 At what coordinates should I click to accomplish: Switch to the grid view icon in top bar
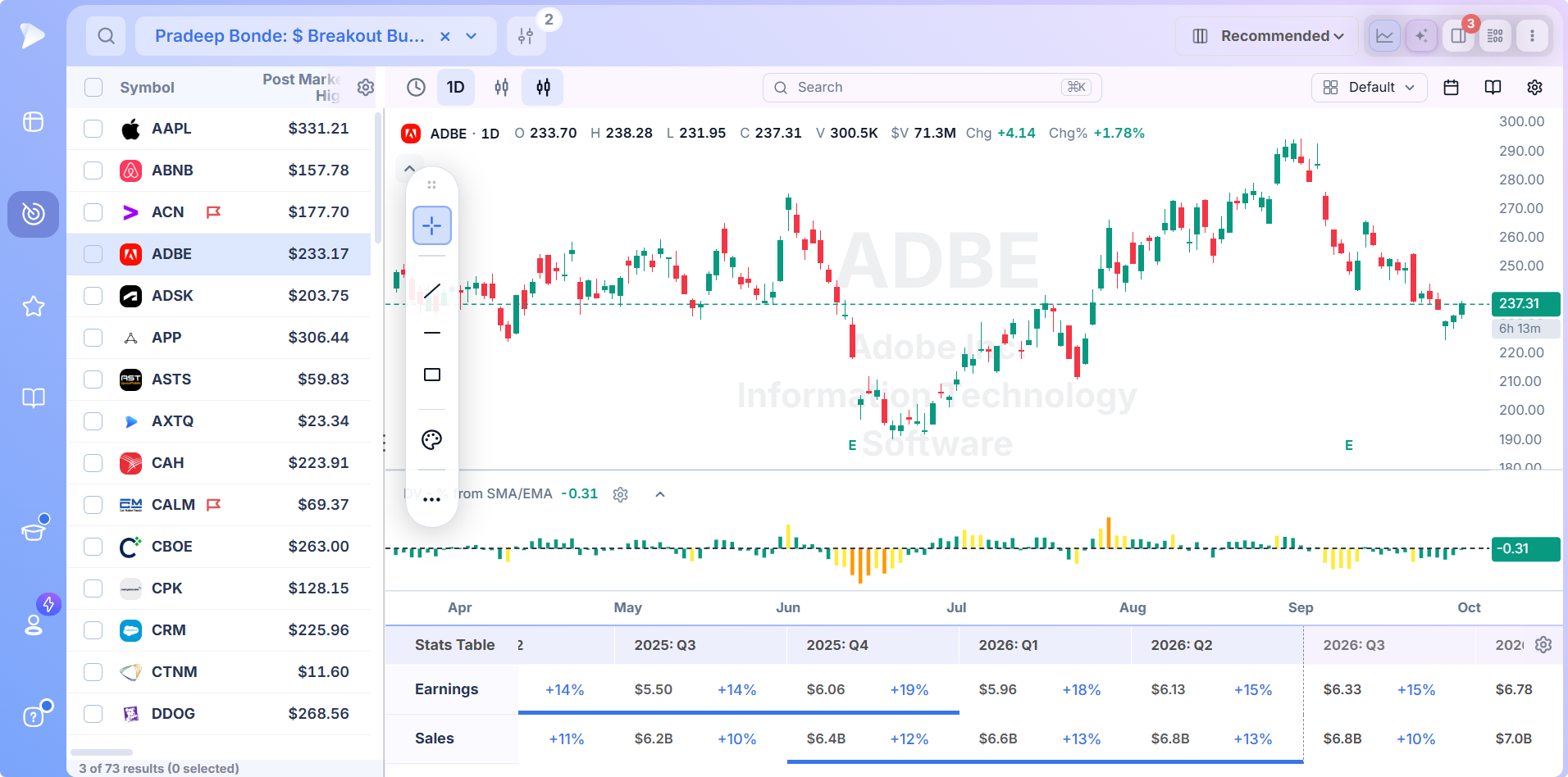[1495, 36]
